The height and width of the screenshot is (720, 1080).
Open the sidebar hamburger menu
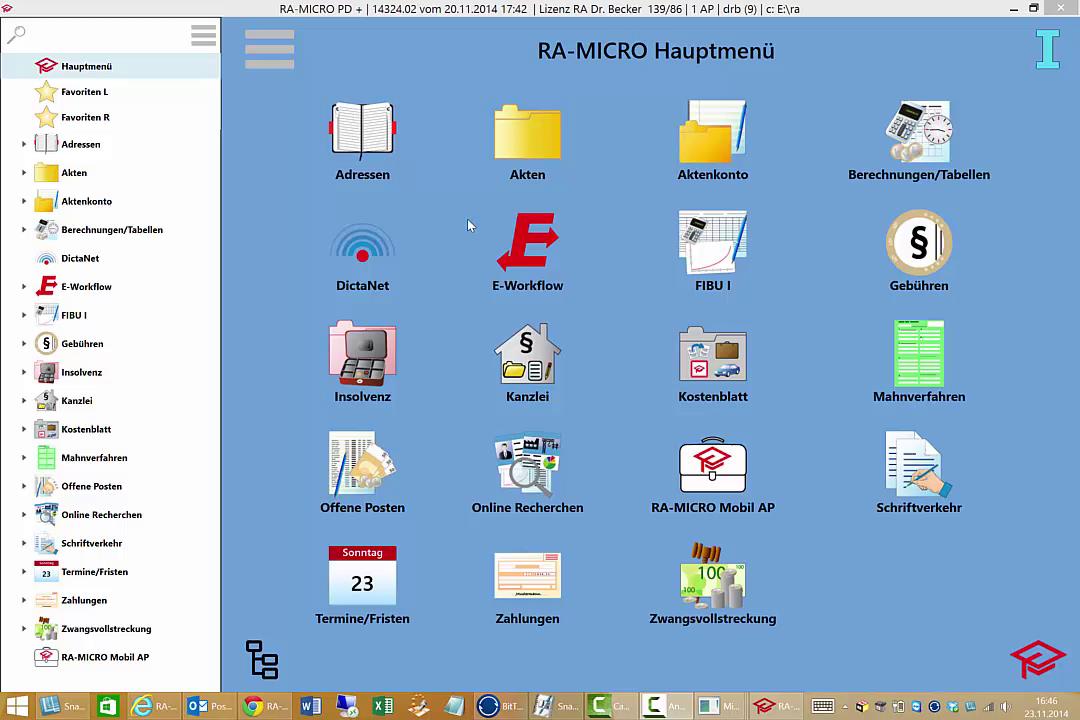pyautogui.click(x=203, y=36)
